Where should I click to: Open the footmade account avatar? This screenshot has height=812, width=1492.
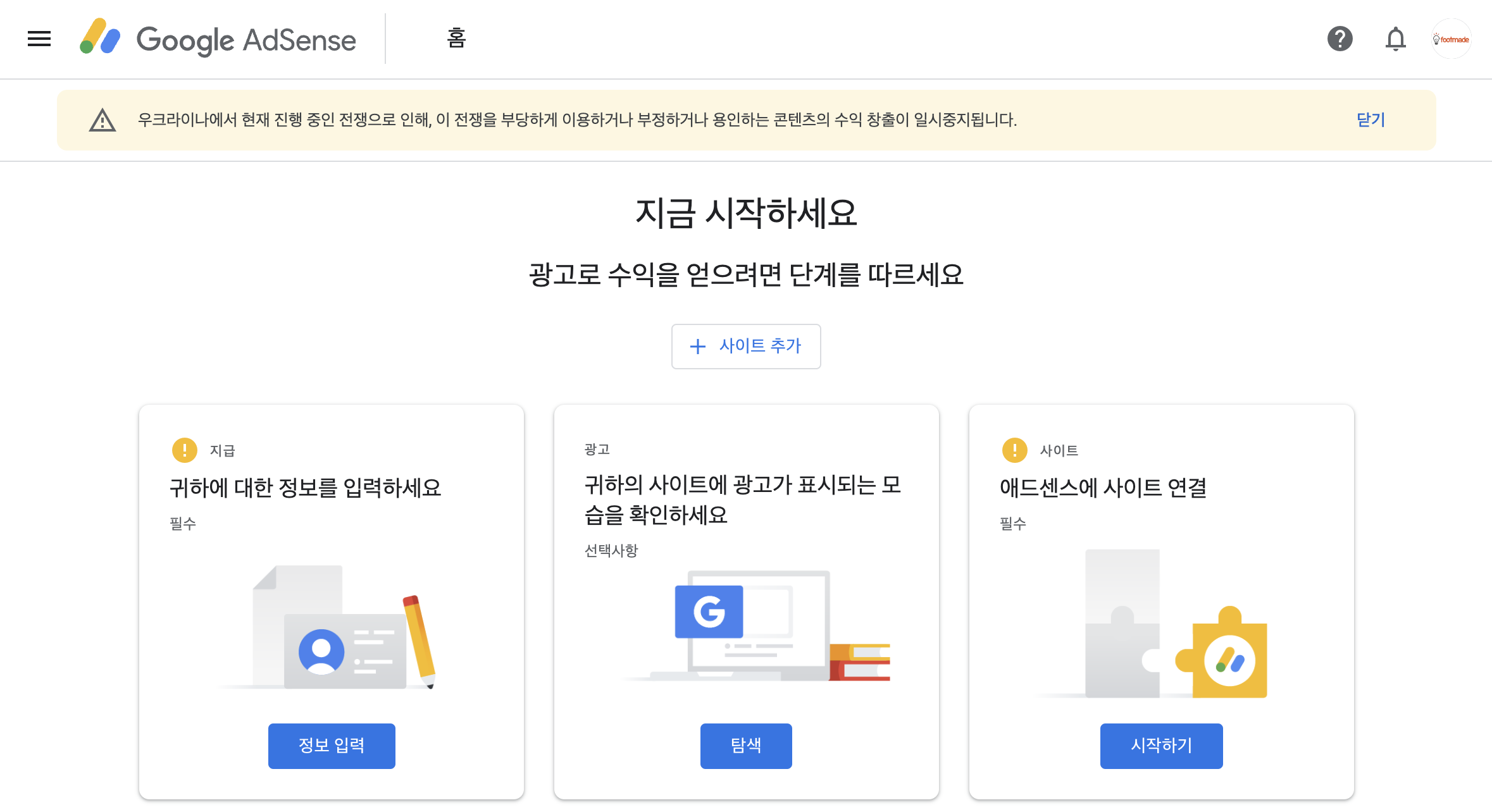pyautogui.click(x=1451, y=39)
